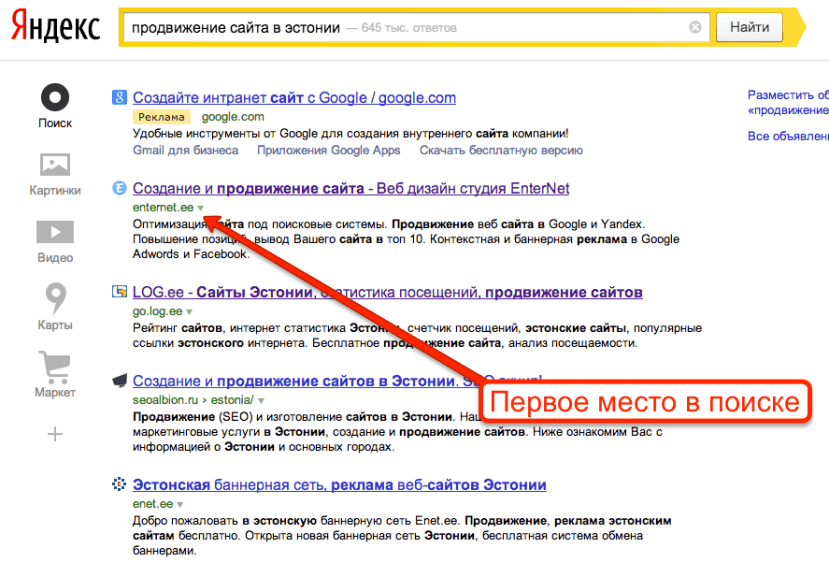Viewport: 829px width, 577px height.
Task: Click the Найти search button
Action: (749, 27)
